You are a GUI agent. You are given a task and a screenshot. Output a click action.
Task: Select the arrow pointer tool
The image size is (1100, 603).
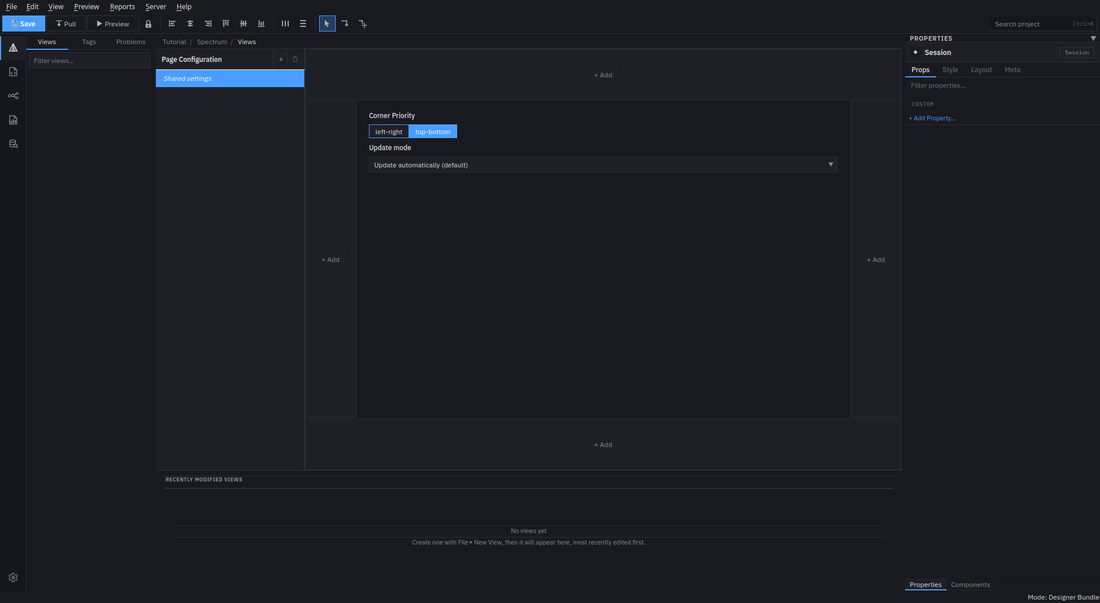click(x=327, y=24)
